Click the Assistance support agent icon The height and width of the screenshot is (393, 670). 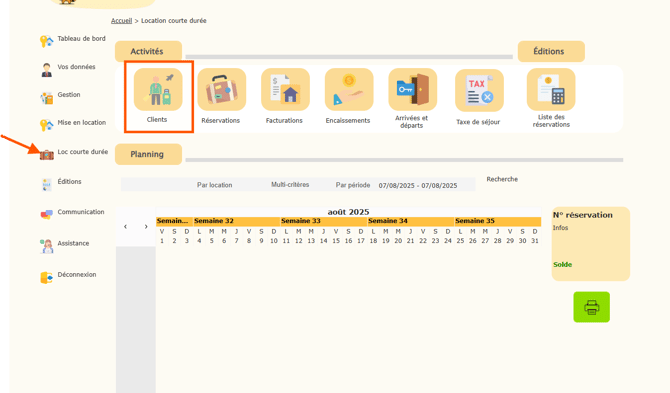tap(47, 246)
